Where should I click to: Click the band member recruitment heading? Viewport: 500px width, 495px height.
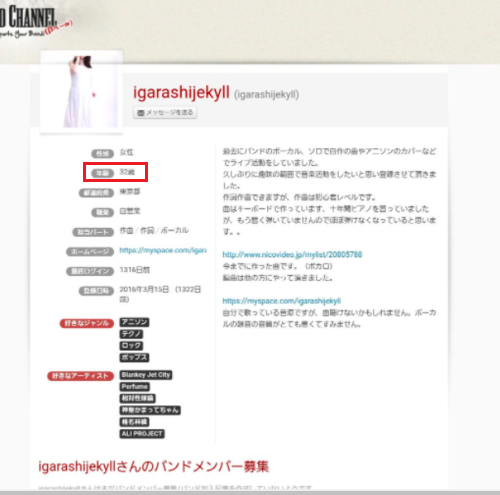[154, 466]
